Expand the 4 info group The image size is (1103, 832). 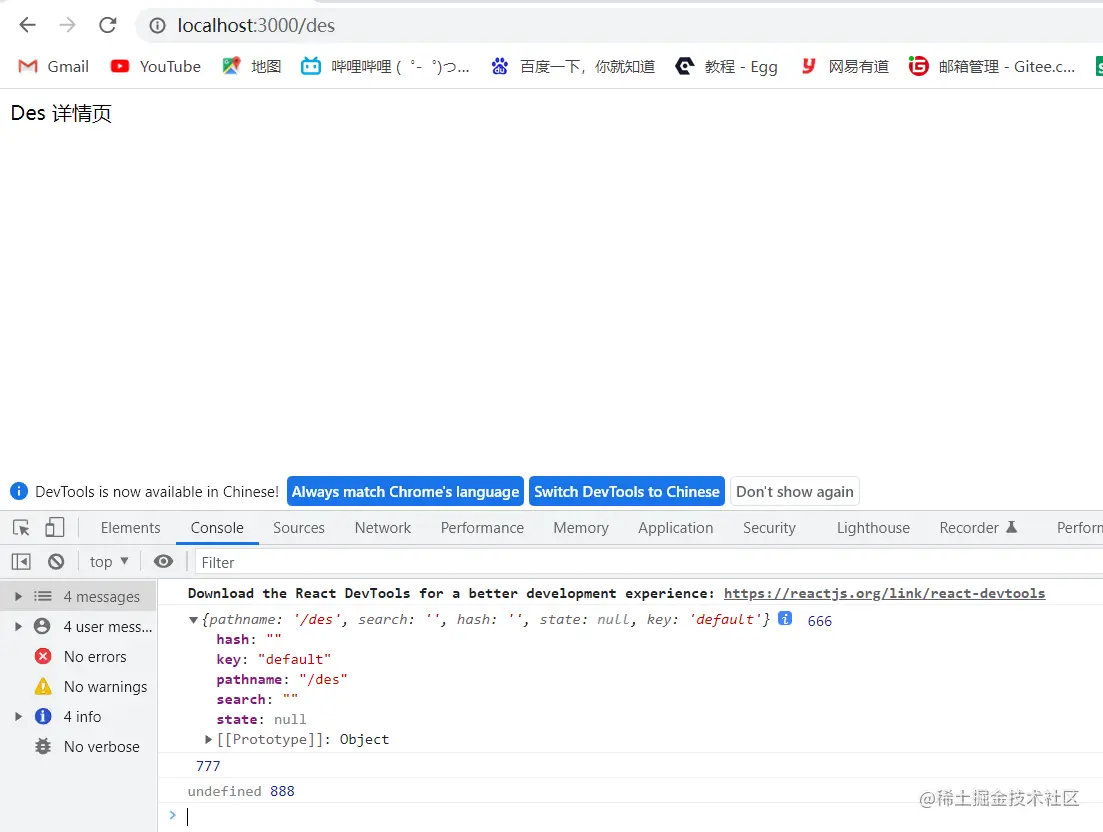pos(18,716)
